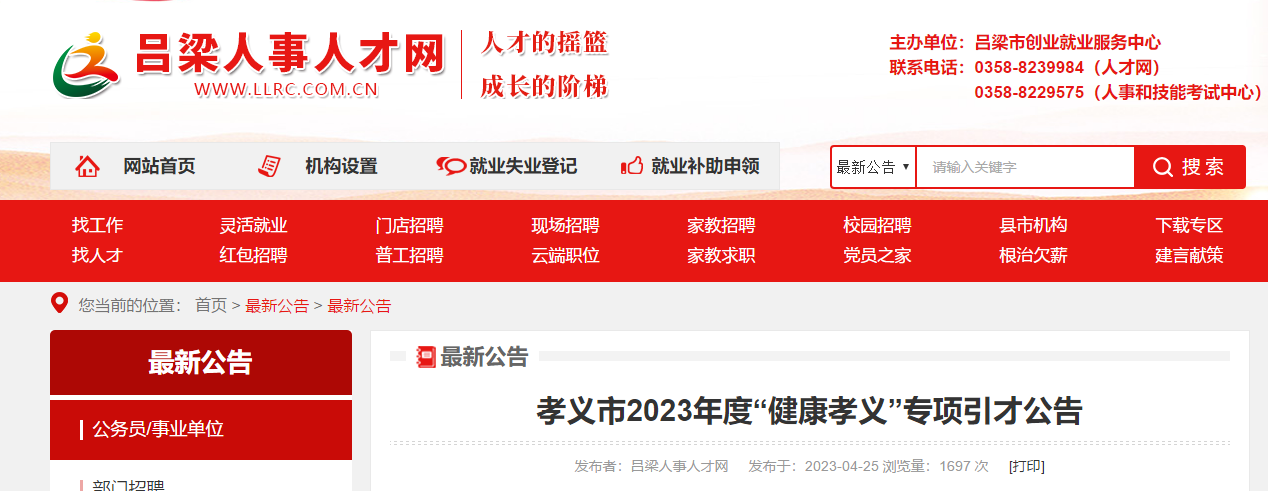Viewport: 1268px width, 491px height.
Task: Click the [打印] print link
Action: pos(1026,466)
